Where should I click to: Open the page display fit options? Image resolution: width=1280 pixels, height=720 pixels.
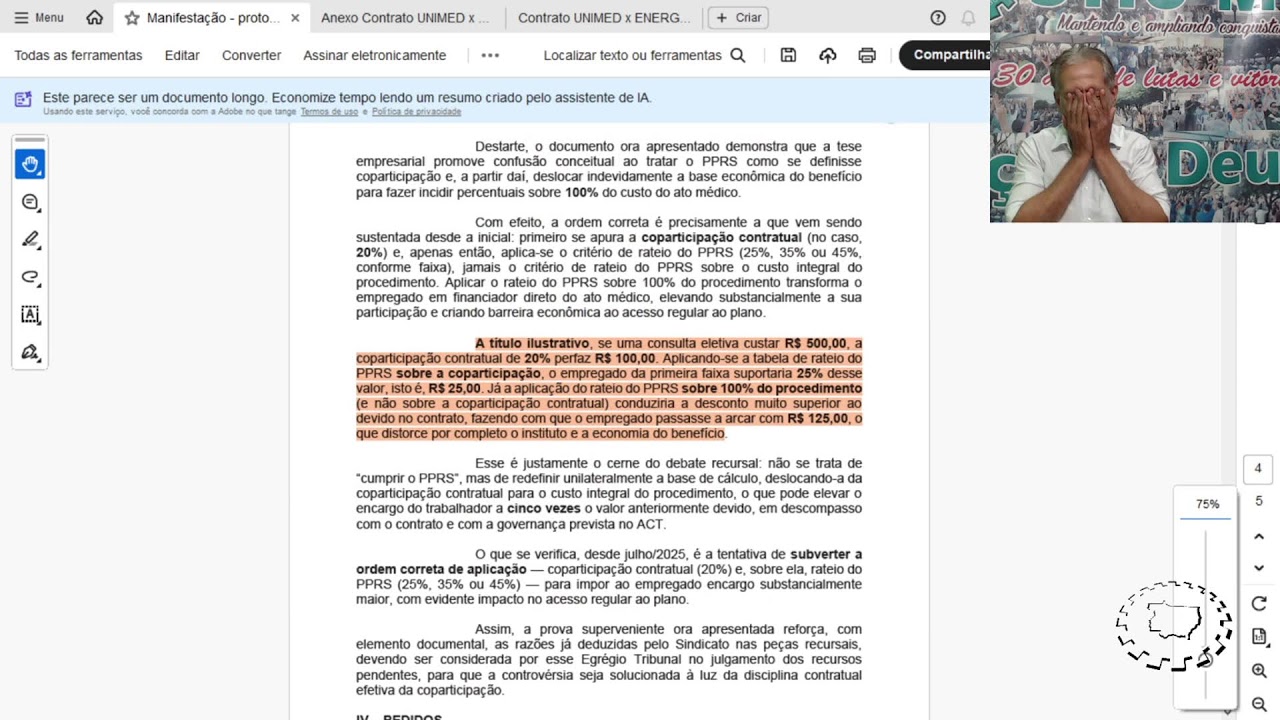pos(1259,637)
